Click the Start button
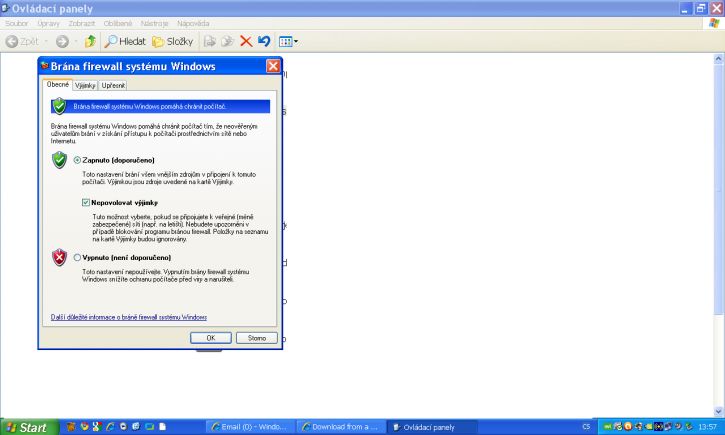725x435 pixels. (29, 427)
